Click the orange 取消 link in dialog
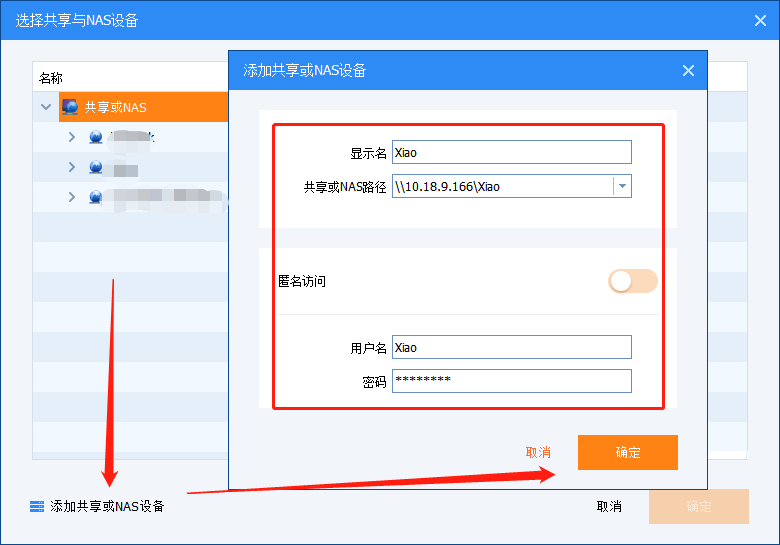Viewport: 780px width, 545px height. pyautogui.click(x=538, y=453)
